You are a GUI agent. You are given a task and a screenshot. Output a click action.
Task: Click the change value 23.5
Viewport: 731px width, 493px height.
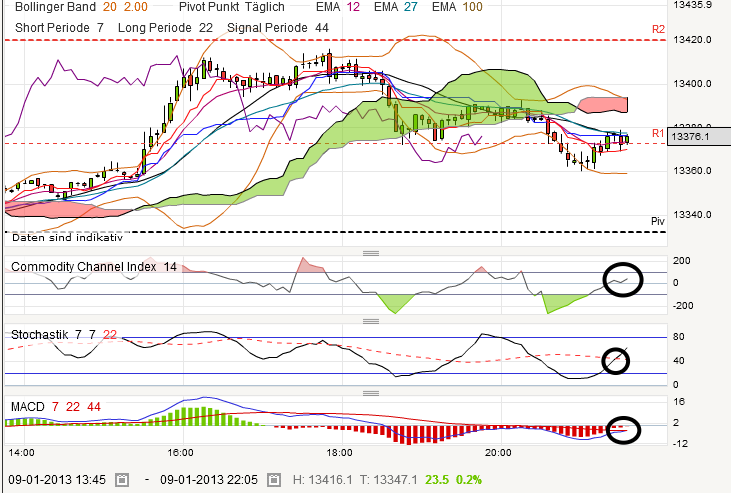pyautogui.click(x=437, y=479)
